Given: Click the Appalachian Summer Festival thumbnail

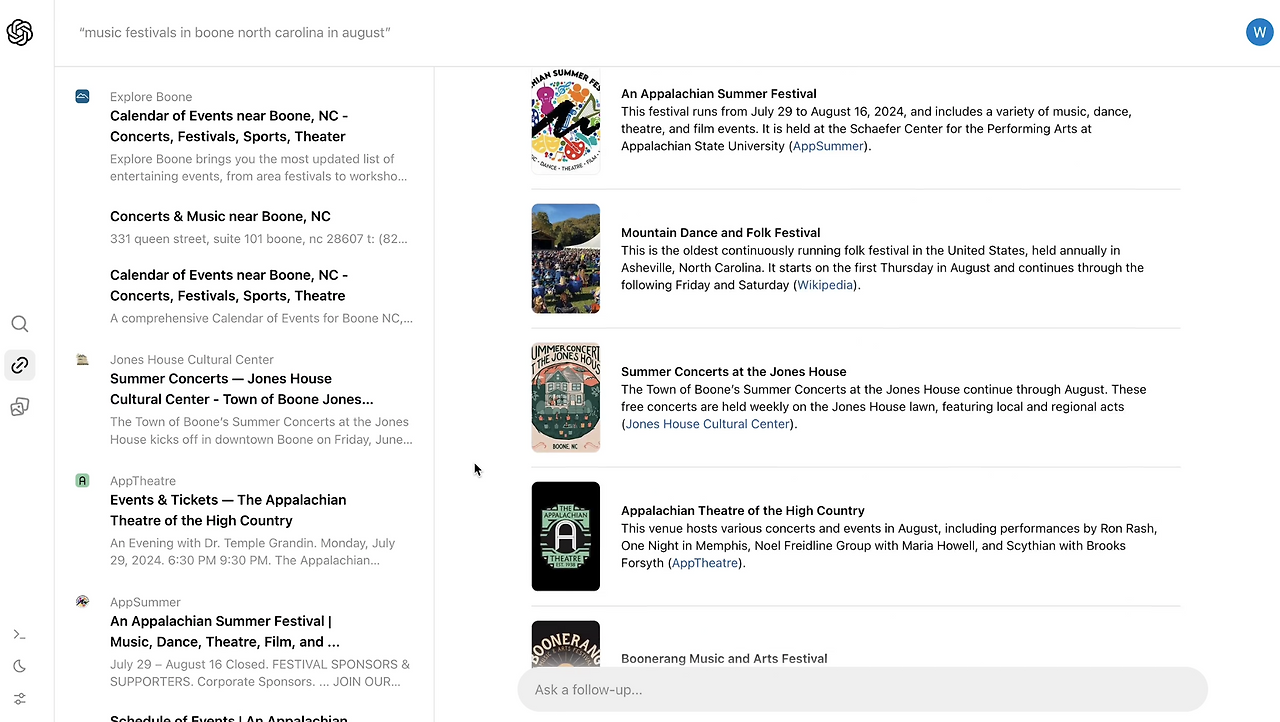Looking at the screenshot, I should [x=566, y=120].
